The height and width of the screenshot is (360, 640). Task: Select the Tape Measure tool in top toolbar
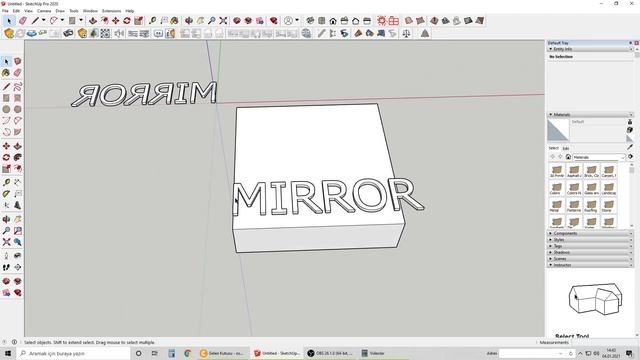click(x=153, y=20)
